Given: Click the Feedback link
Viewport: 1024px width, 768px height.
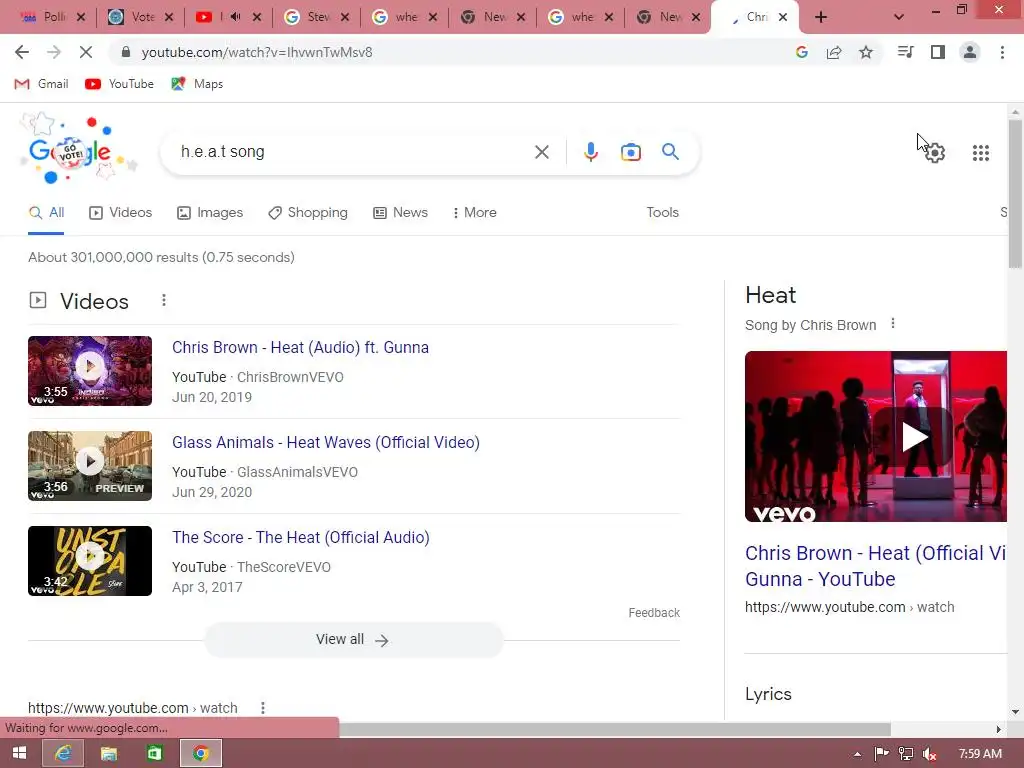Looking at the screenshot, I should click(654, 613).
